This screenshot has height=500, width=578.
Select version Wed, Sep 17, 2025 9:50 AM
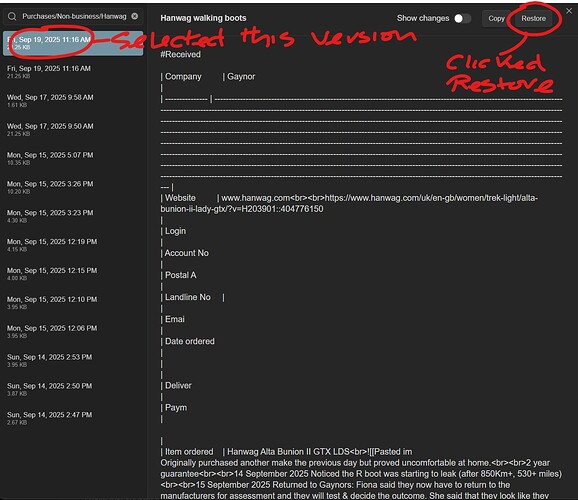point(73,129)
